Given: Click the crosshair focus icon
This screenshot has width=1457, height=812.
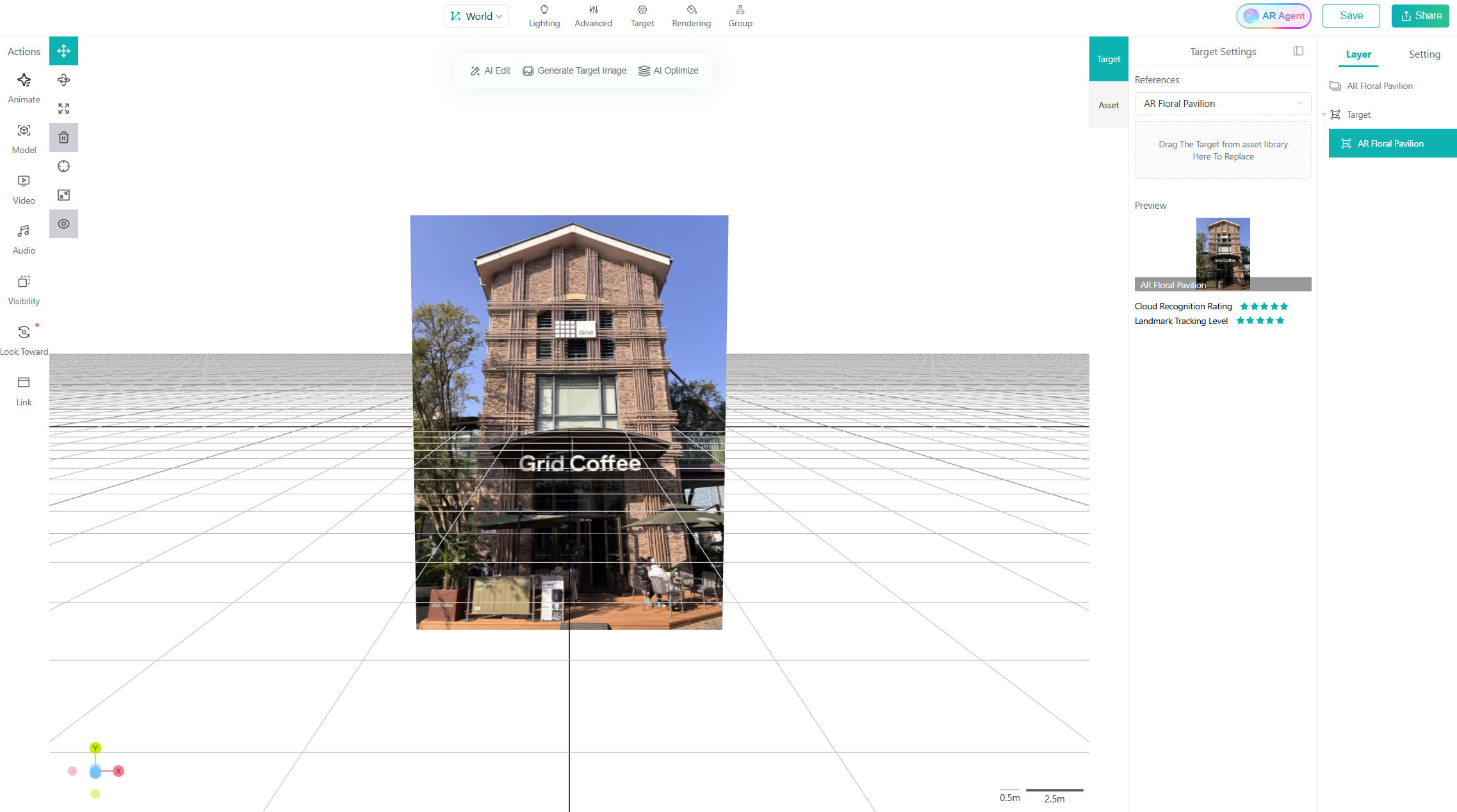Looking at the screenshot, I should tap(63, 166).
